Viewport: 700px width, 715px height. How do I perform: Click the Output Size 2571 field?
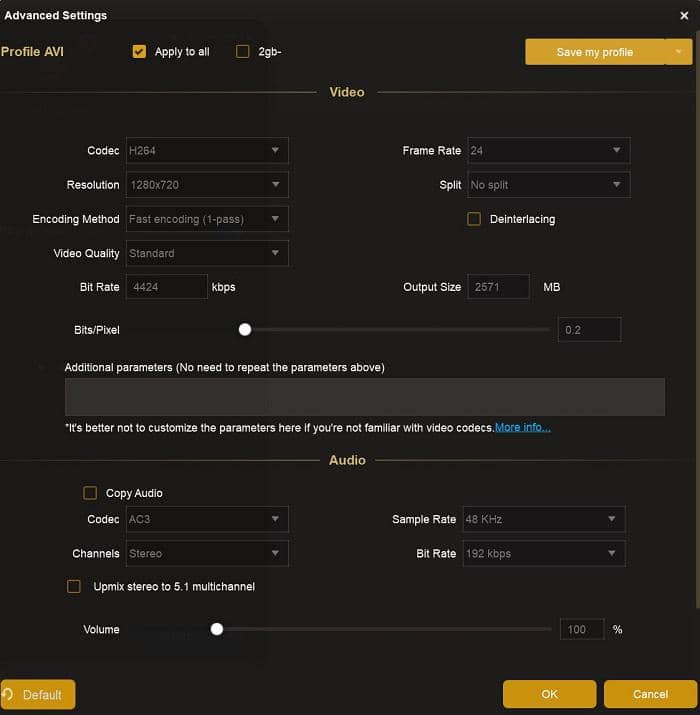(x=498, y=287)
